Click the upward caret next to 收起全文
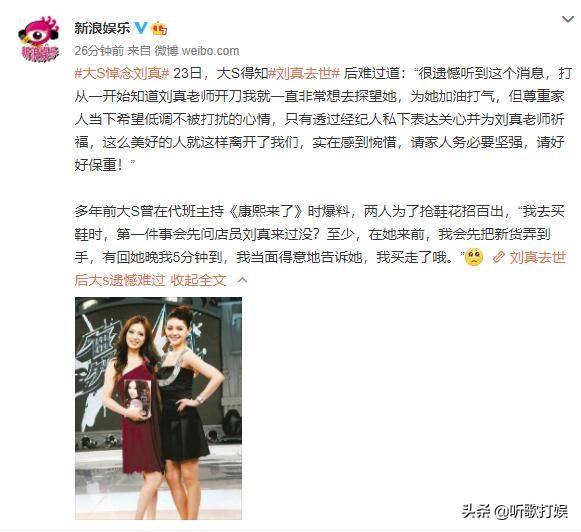Screen dimensions: 581x532 click(x=242, y=280)
